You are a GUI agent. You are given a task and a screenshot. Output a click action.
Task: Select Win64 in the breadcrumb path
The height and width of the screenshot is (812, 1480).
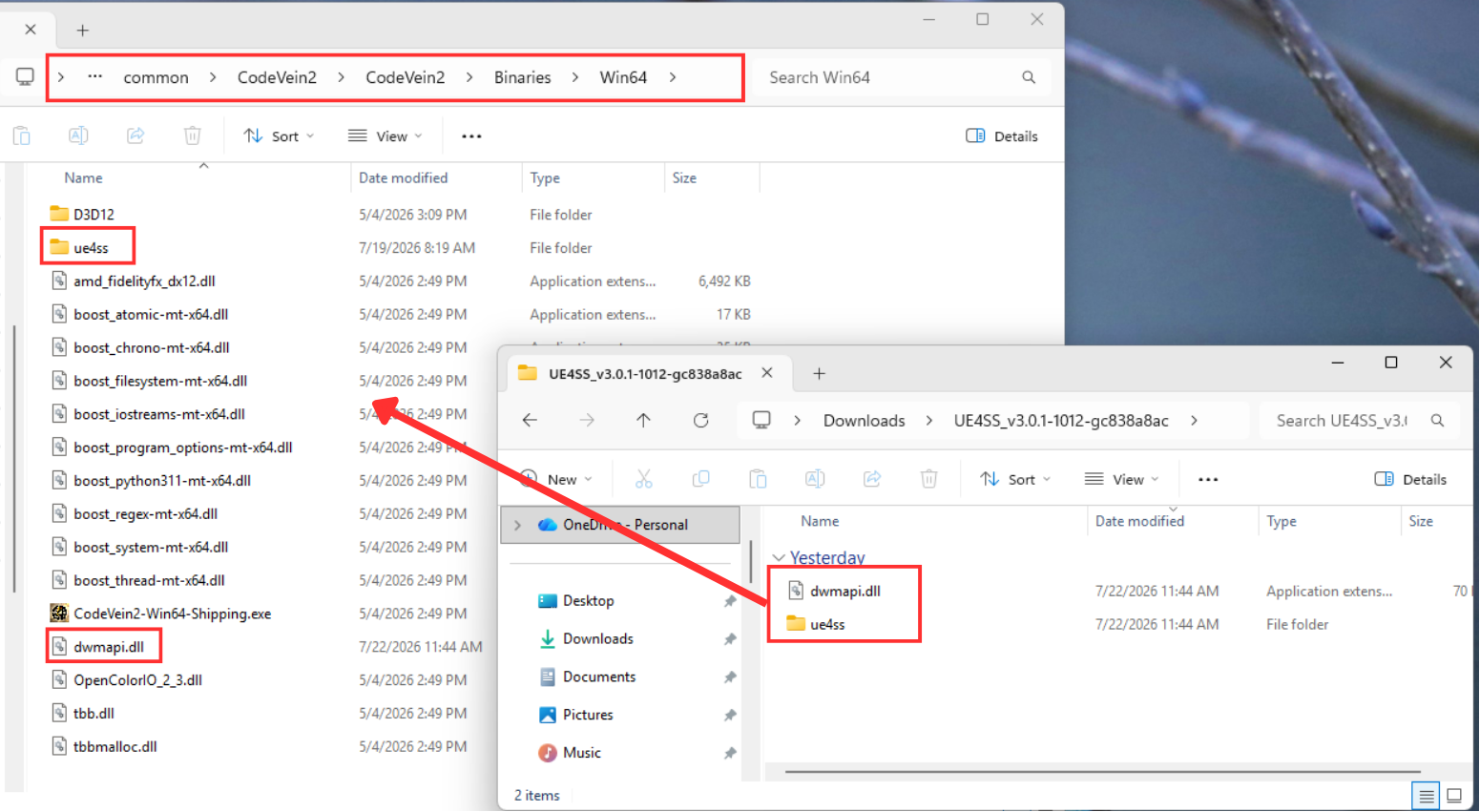(623, 77)
